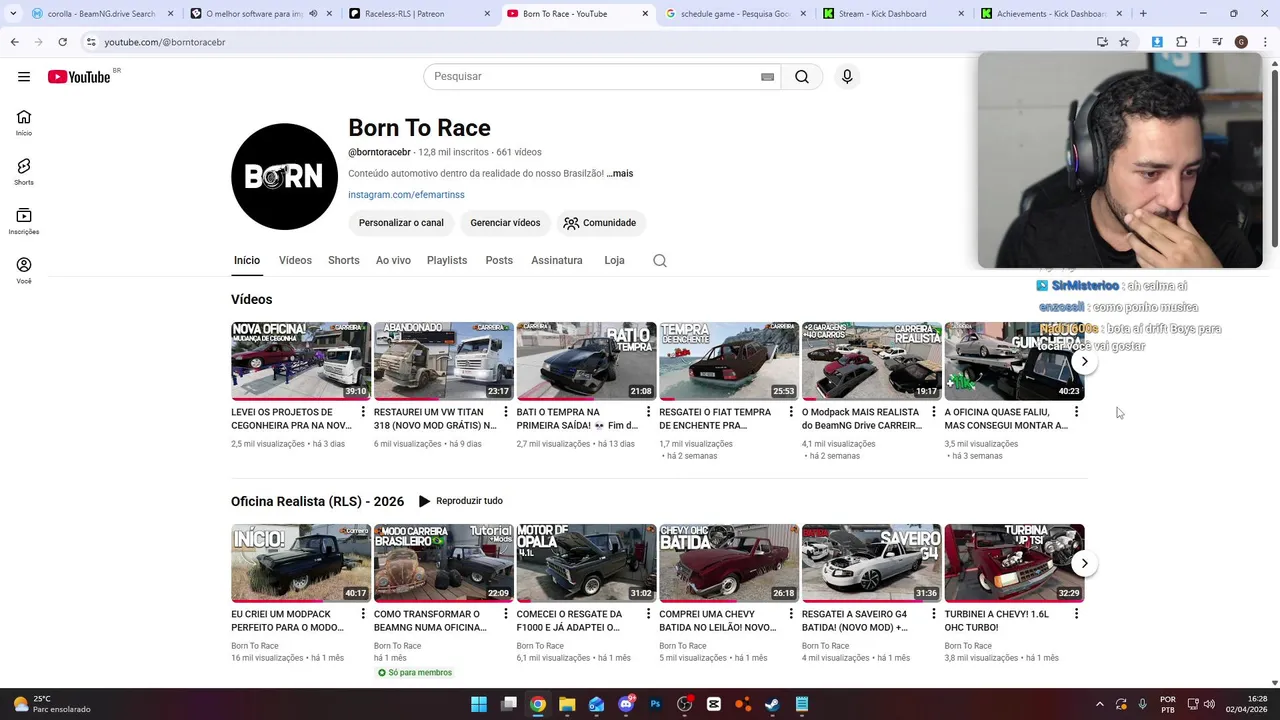The width and height of the screenshot is (1280, 720).
Task: Open BATI O TEMPRA NA PRIMEIRA SAÍDA title
Action: [579, 419]
